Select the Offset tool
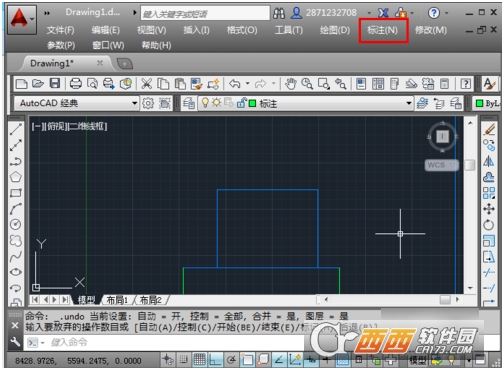The image size is (504, 370). [x=489, y=177]
